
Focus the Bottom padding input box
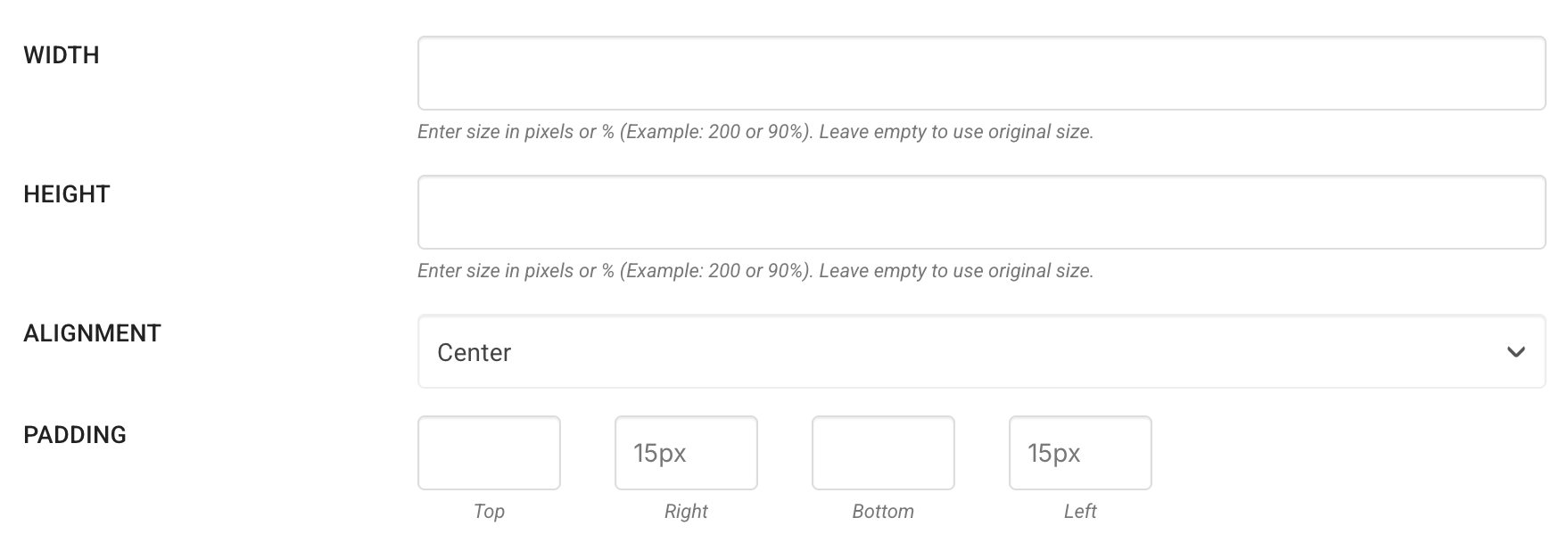coord(883,453)
